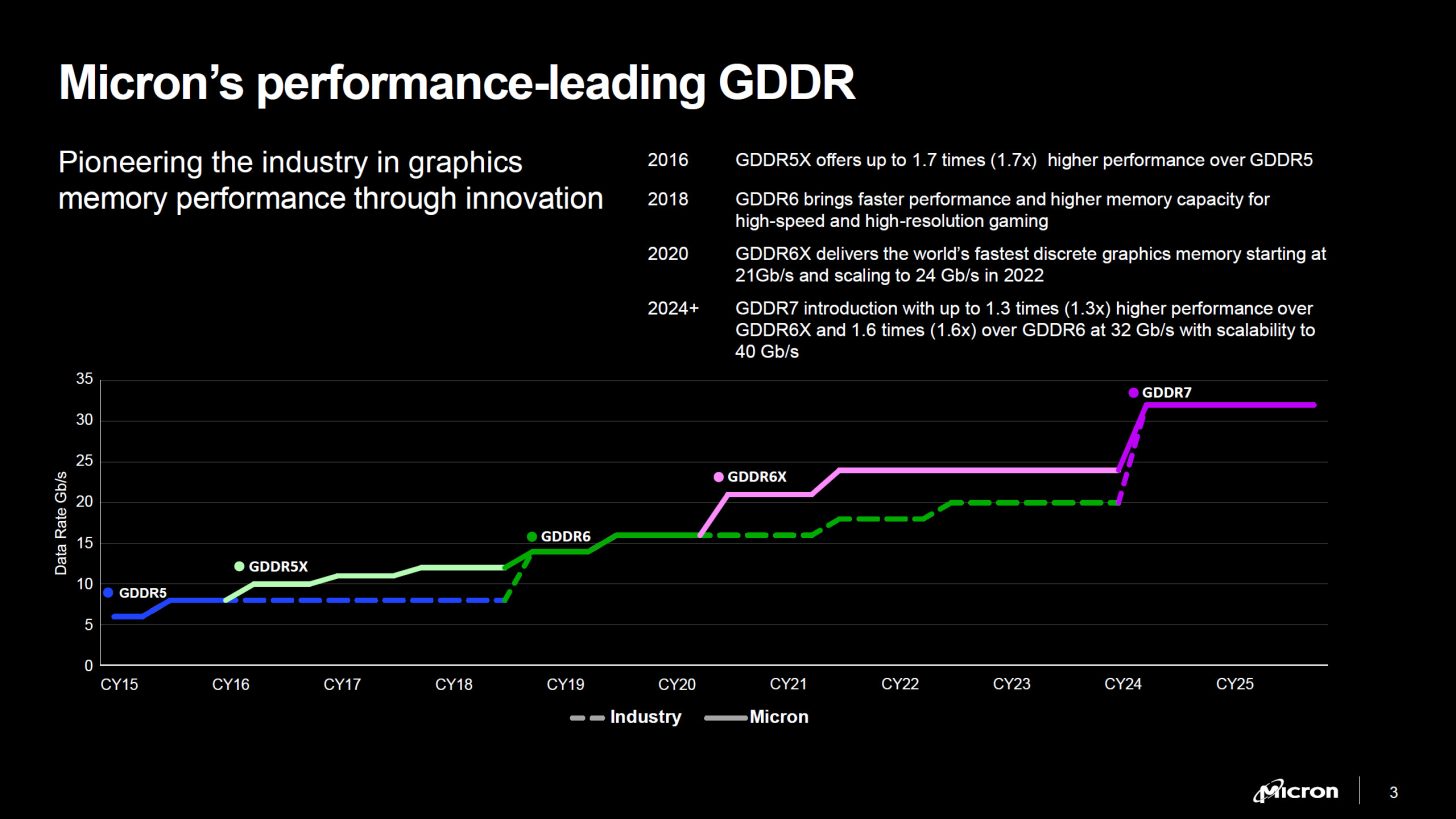
Task: Click the Micron logo in the footer
Action: tap(1296, 792)
